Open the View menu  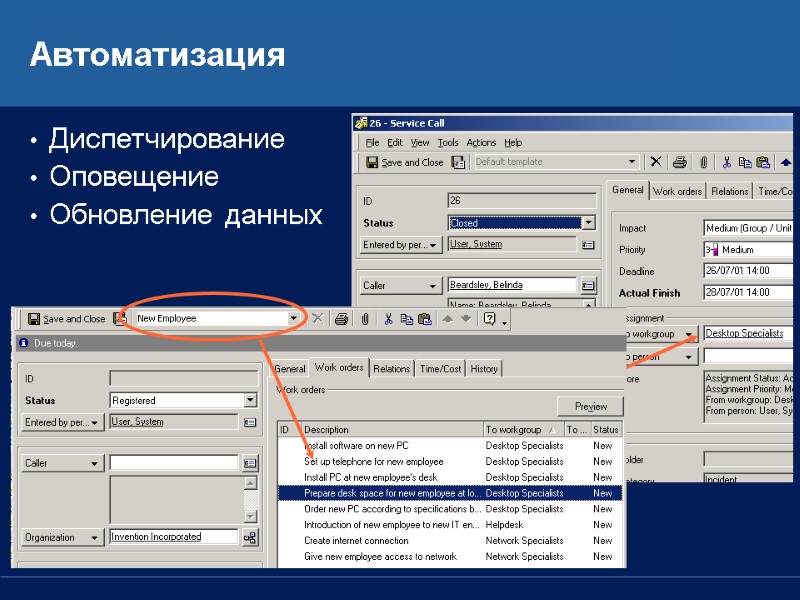420,142
